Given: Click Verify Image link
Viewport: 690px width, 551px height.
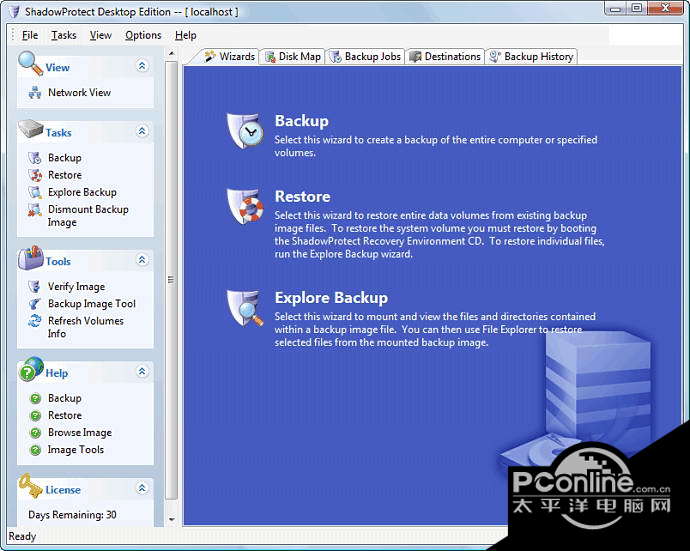Looking at the screenshot, I should pos(76,287).
